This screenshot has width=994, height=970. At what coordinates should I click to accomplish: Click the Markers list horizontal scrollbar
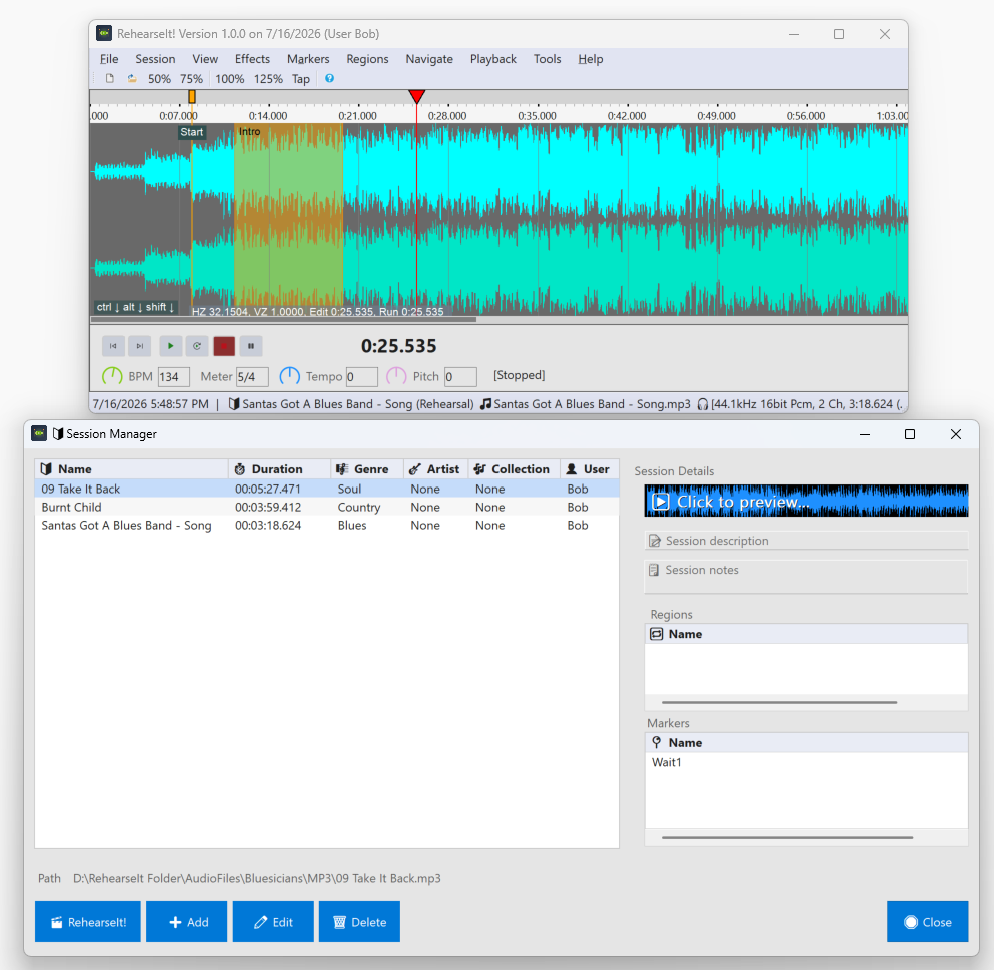[787, 837]
